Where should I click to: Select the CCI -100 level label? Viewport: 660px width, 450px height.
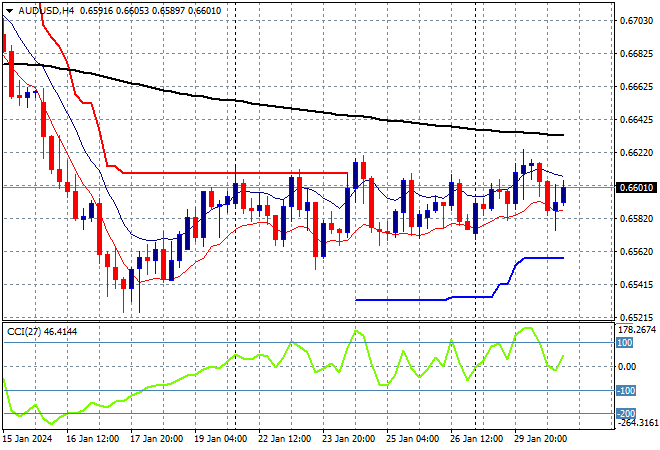click(626, 391)
